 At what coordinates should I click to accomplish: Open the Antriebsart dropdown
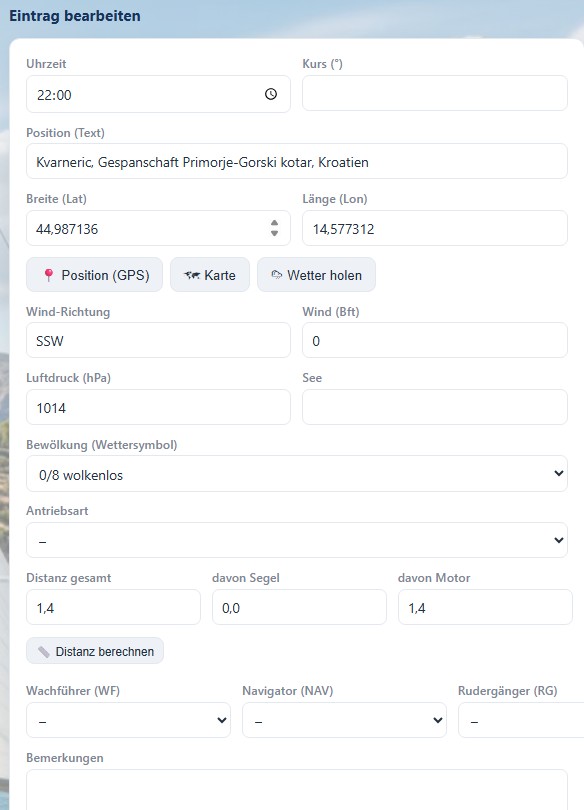[x=297, y=540]
